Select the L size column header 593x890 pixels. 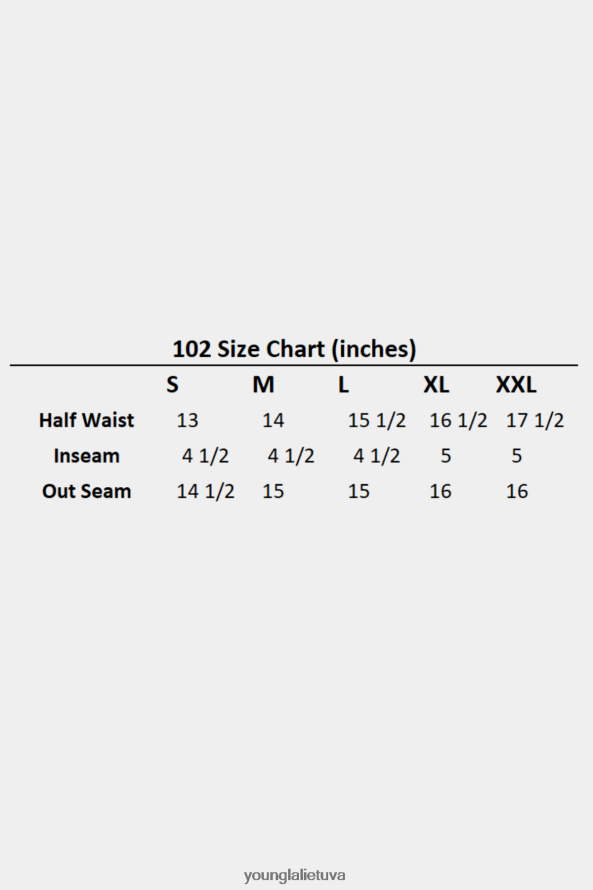[x=343, y=385]
